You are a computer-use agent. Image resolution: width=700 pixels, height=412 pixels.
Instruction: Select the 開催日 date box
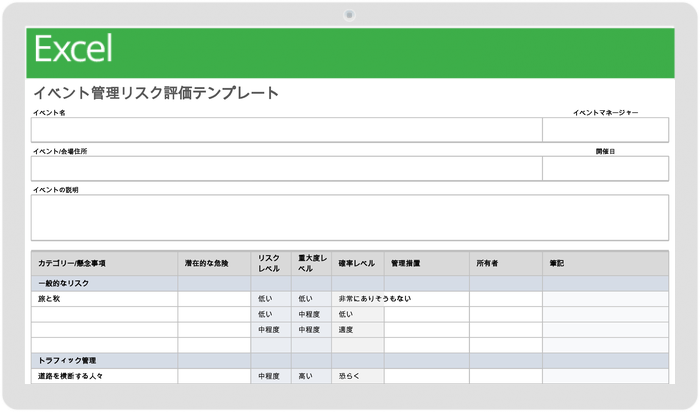pos(605,168)
